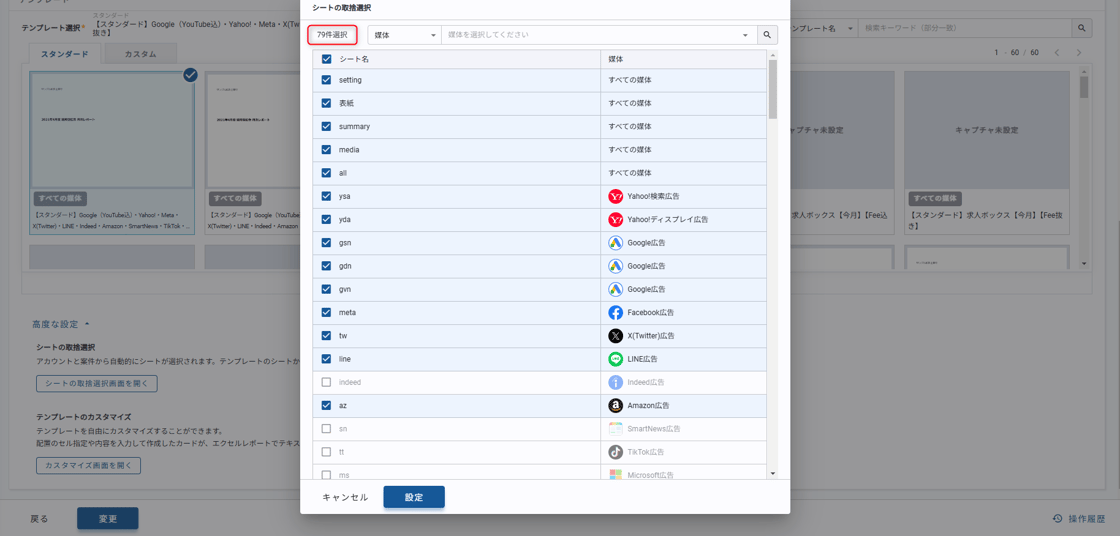Click the Google Ads icon in gsn row

click(615, 243)
